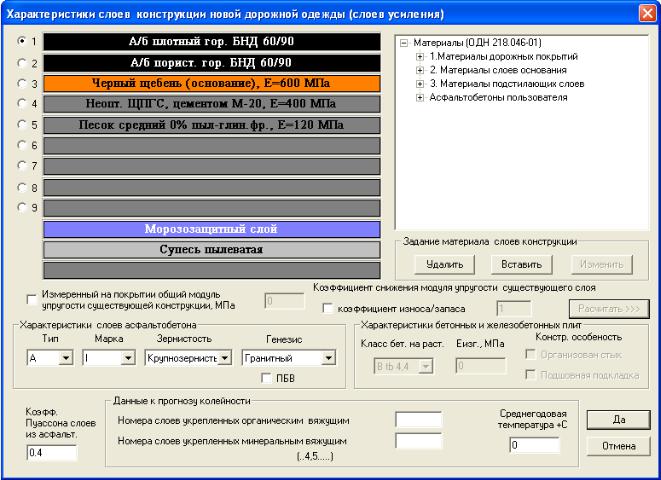Viewport: 661px width, 480px height.
Task: Expand 'Асфальтобетоны пользователя' node
Action: [x=420, y=98]
